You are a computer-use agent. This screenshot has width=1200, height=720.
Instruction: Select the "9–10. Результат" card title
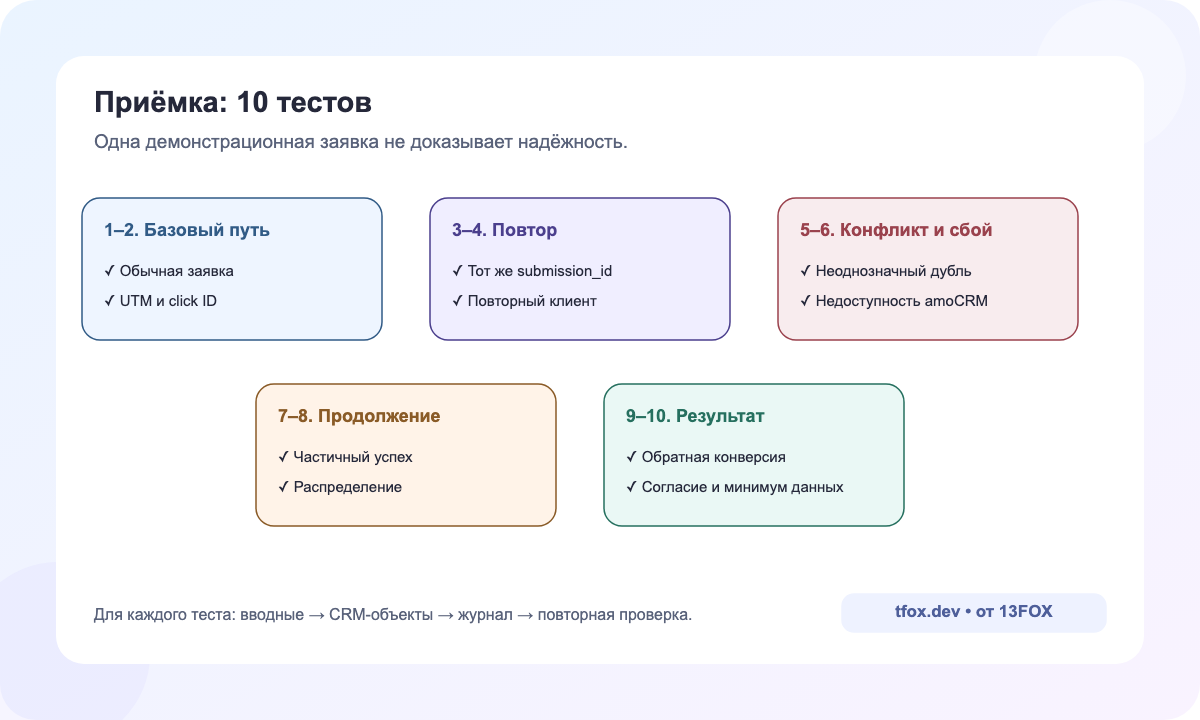pyautogui.click(x=695, y=416)
